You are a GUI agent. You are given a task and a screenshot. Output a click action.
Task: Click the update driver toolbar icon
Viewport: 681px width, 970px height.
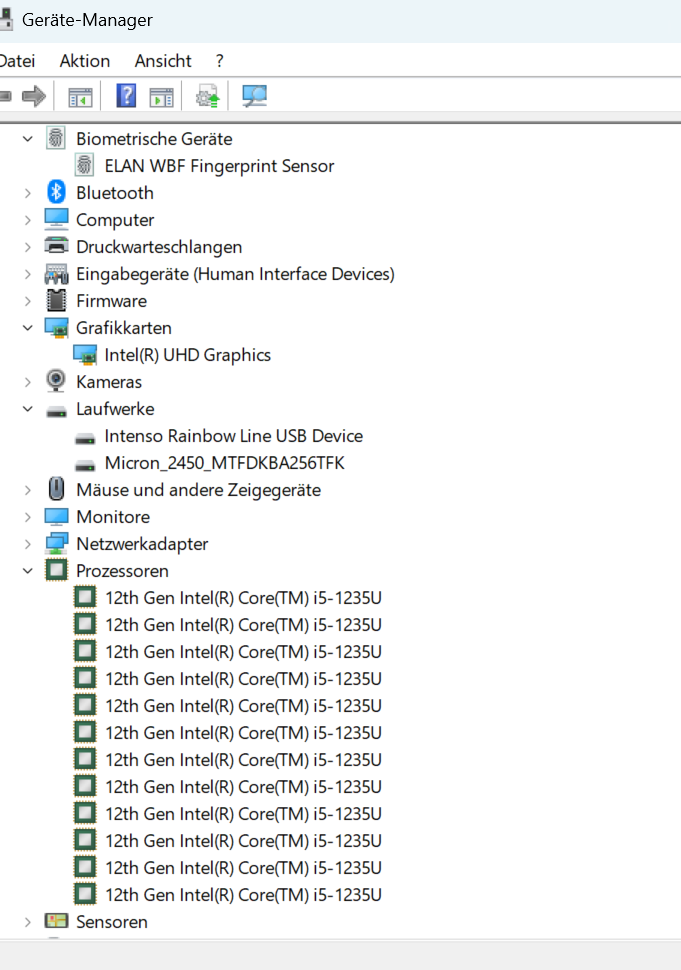click(x=208, y=97)
